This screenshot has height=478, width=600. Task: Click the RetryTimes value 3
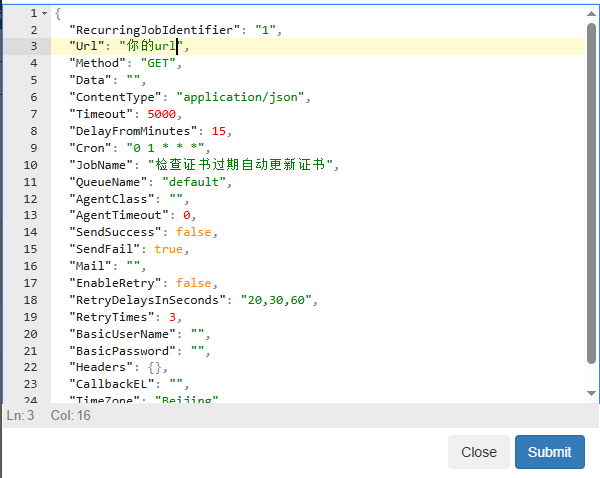(172, 317)
